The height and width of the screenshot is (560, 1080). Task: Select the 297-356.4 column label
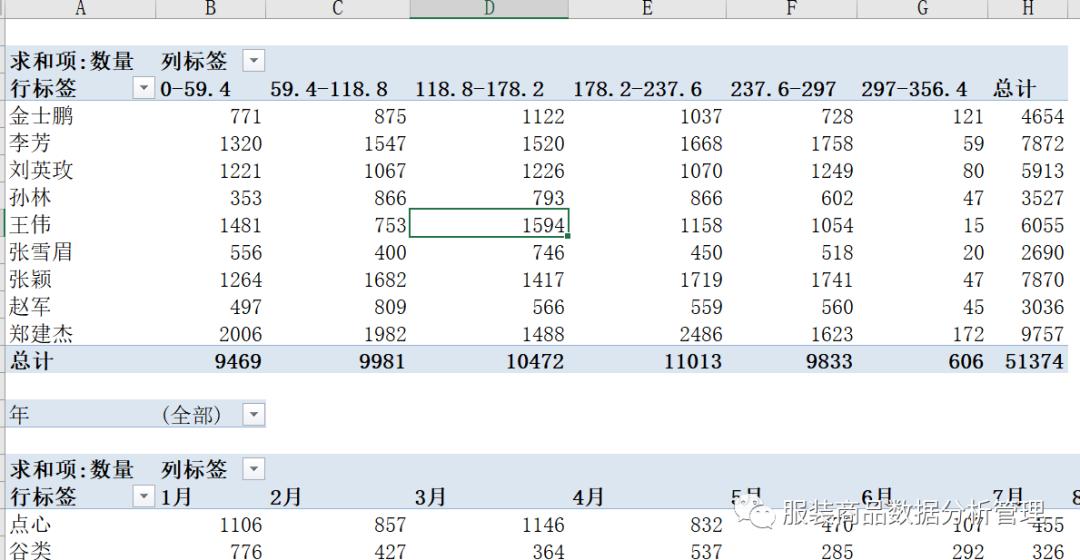click(914, 89)
